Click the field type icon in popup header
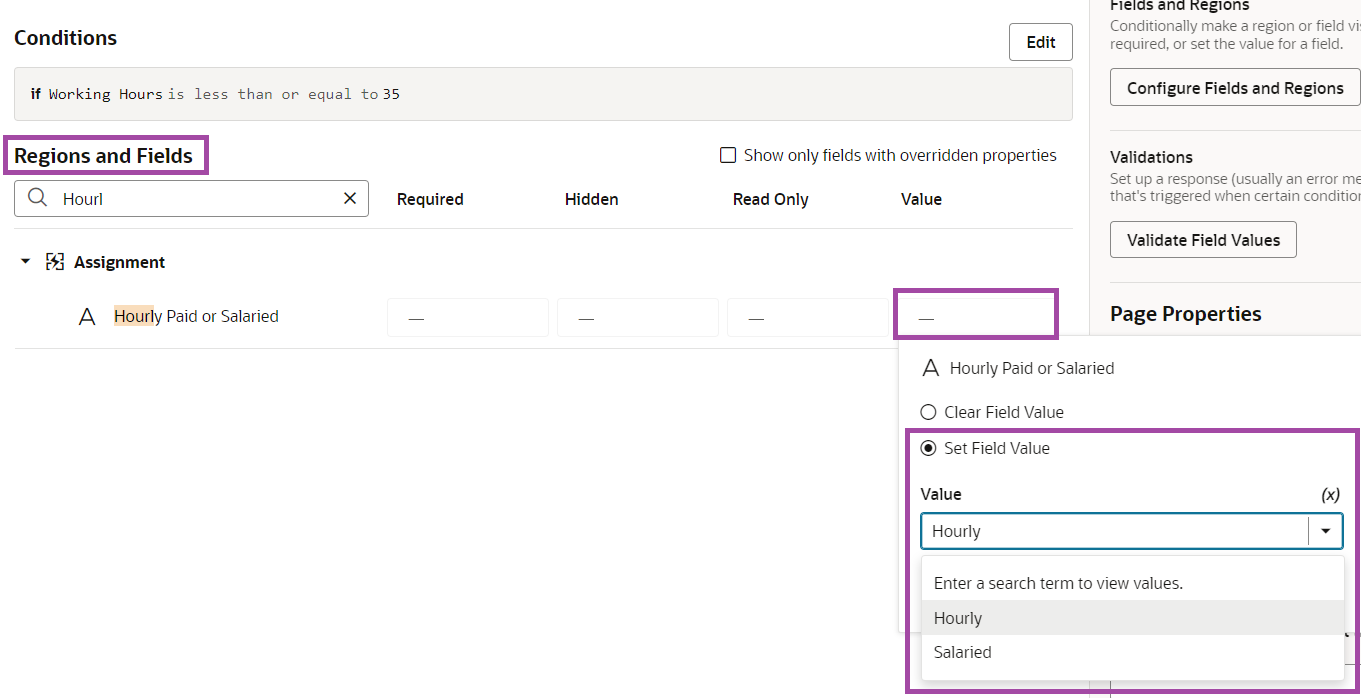Image resolution: width=1361 pixels, height=698 pixels. [x=930, y=368]
